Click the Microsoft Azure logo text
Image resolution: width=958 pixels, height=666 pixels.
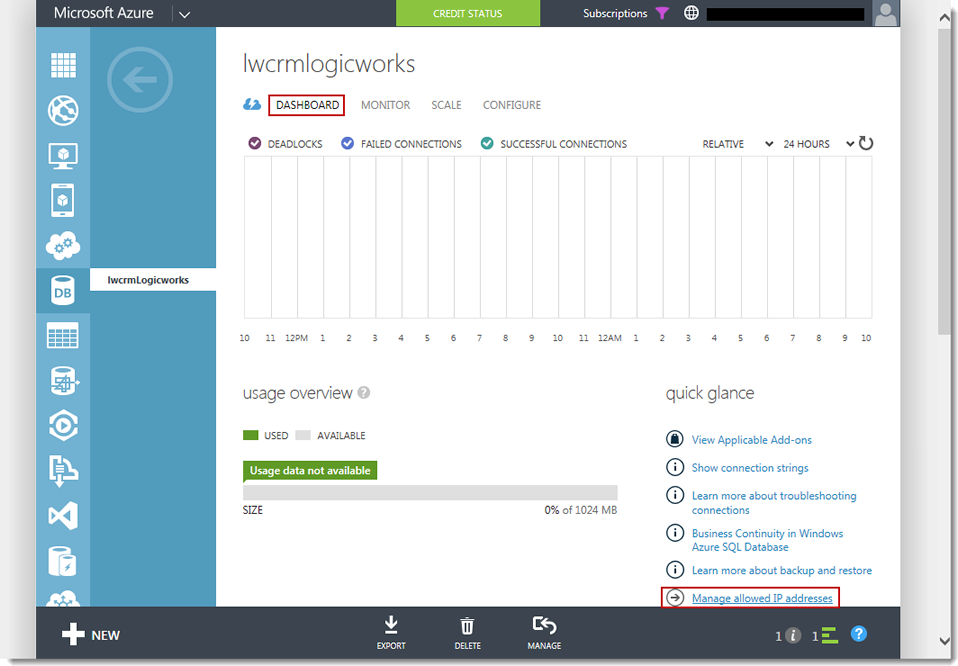(103, 13)
